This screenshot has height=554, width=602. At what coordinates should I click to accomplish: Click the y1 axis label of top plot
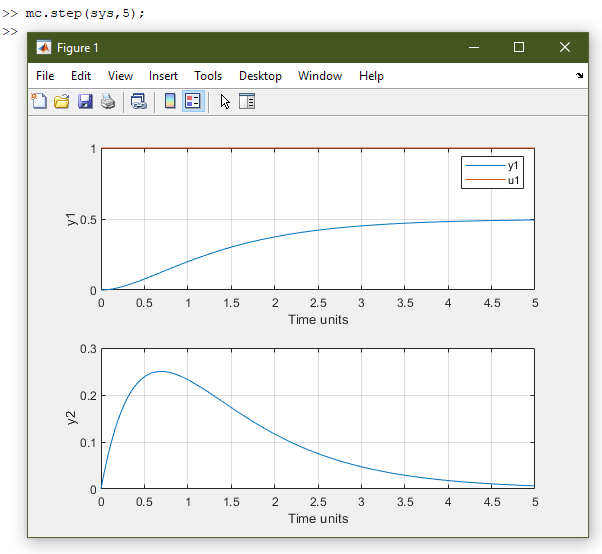[71, 219]
